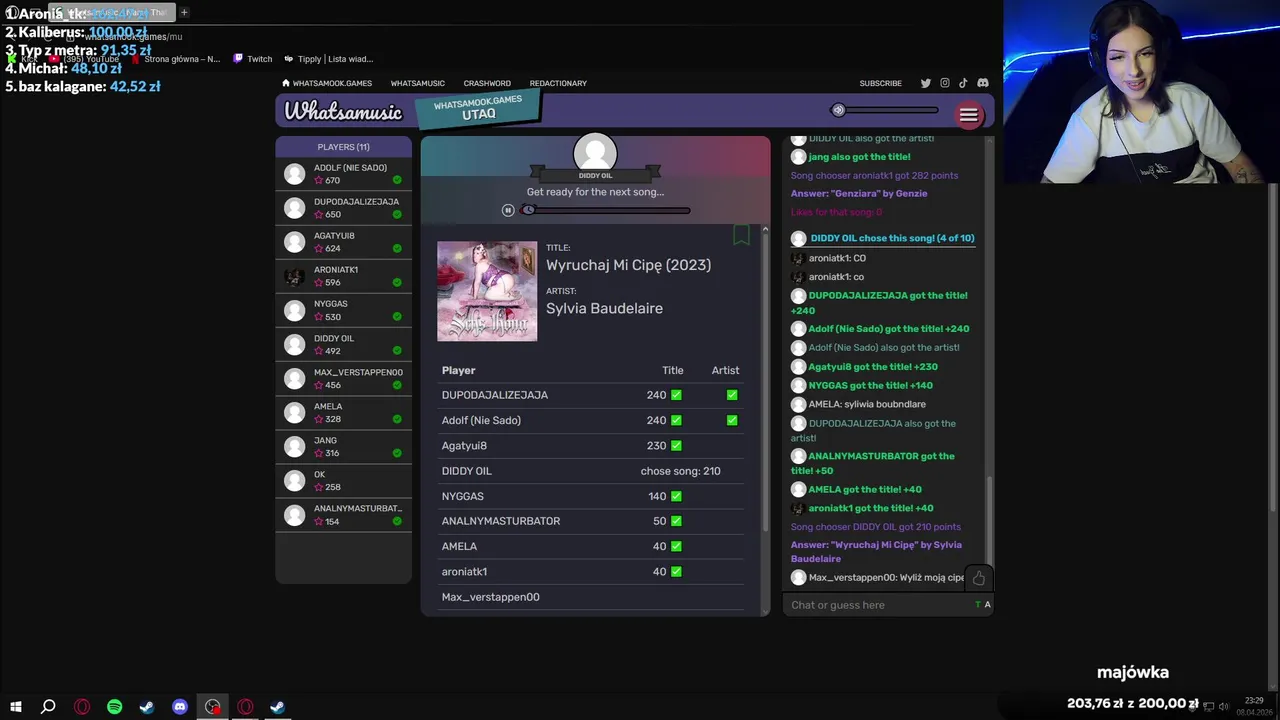This screenshot has height=720, width=1280.
Task: Switch to OBS in the taskbar
Action: 212,707
